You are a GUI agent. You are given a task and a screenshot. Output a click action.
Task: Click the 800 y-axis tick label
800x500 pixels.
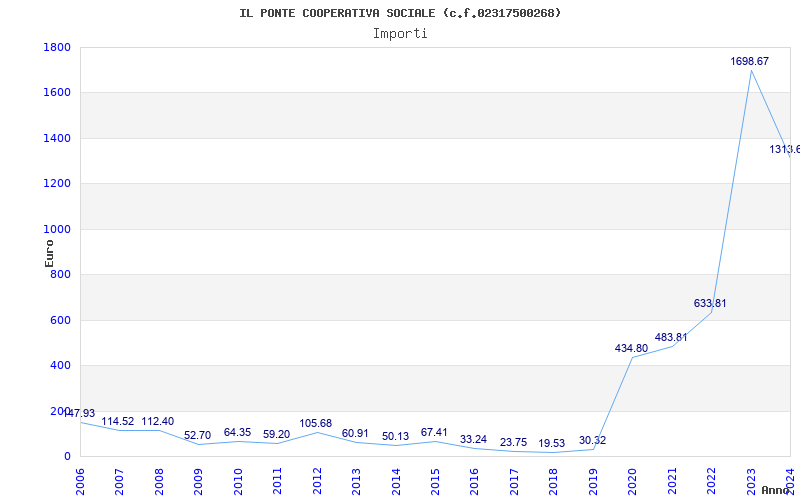click(61, 274)
